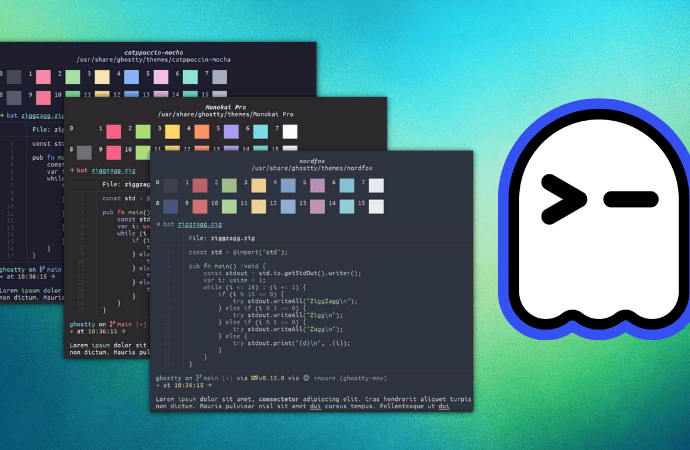
Task: Click nordfox line try stdout.writeAll("Zagg\n");
Action: coord(288,329)
